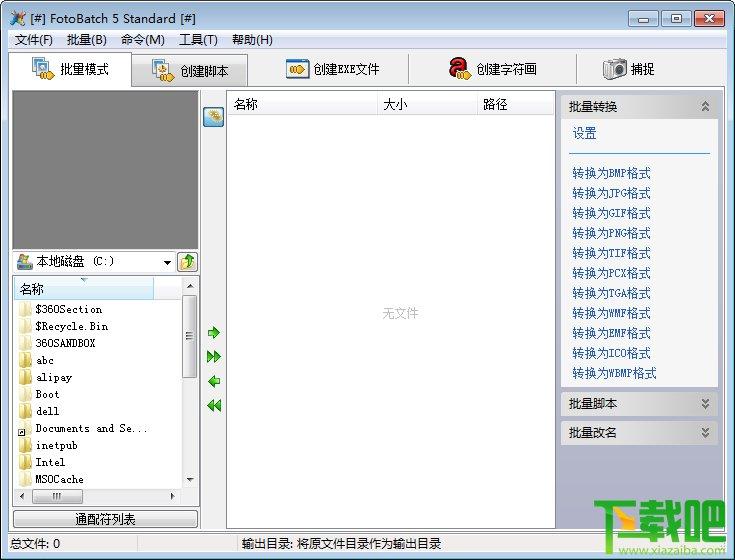
Task: Click horizontal scrollbar right arrow in folder list
Action: tap(172, 496)
